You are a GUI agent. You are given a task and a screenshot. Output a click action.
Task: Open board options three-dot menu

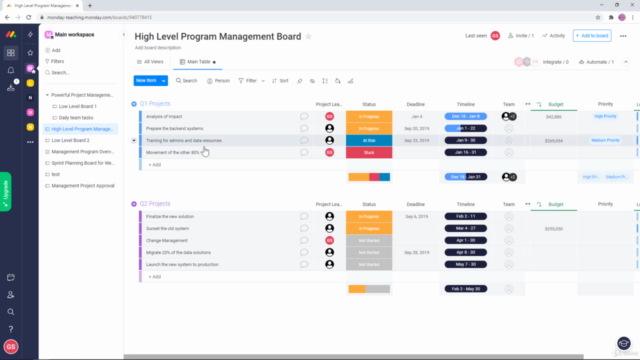click(x=623, y=36)
